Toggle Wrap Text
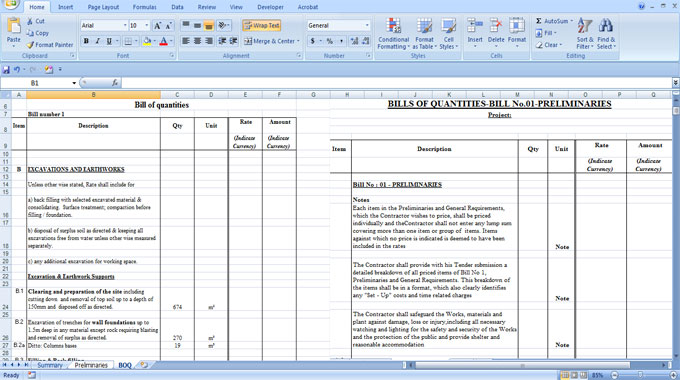Screen dimensions: 680x380 pos(262,26)
